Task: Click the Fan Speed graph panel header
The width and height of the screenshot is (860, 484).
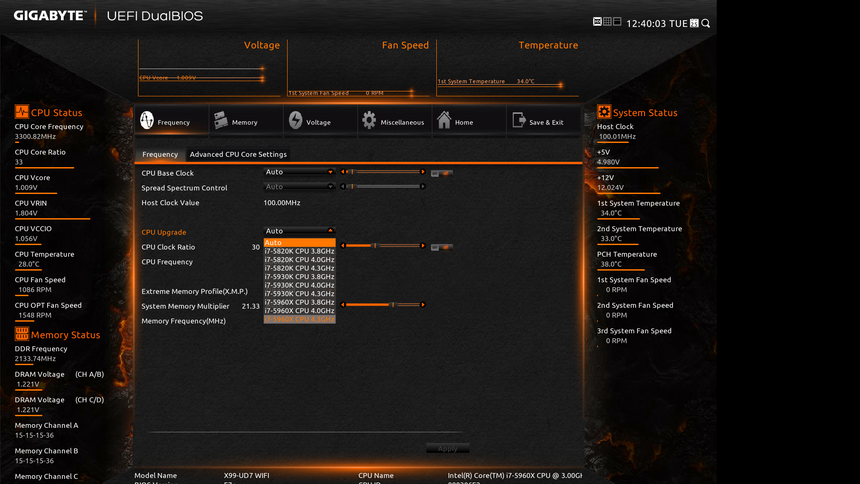Action: (x=405, y=45)
